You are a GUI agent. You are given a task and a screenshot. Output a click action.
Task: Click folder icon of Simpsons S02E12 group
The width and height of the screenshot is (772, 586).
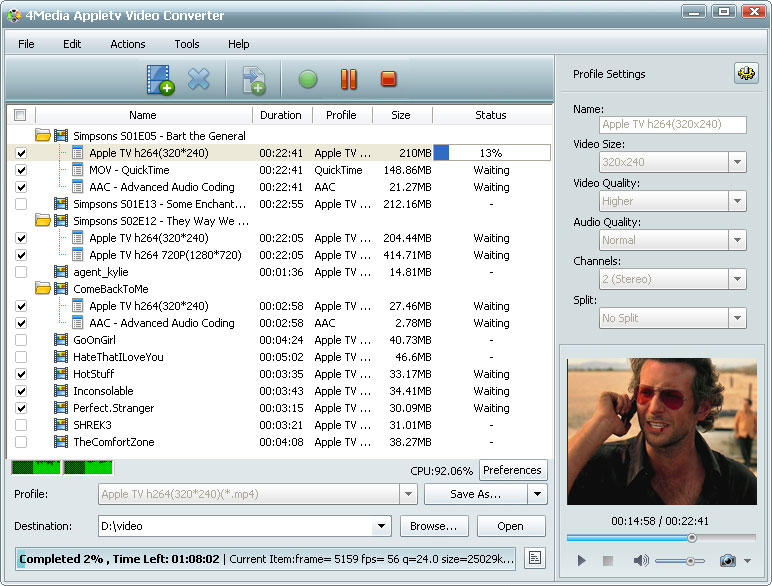[43, 220]
